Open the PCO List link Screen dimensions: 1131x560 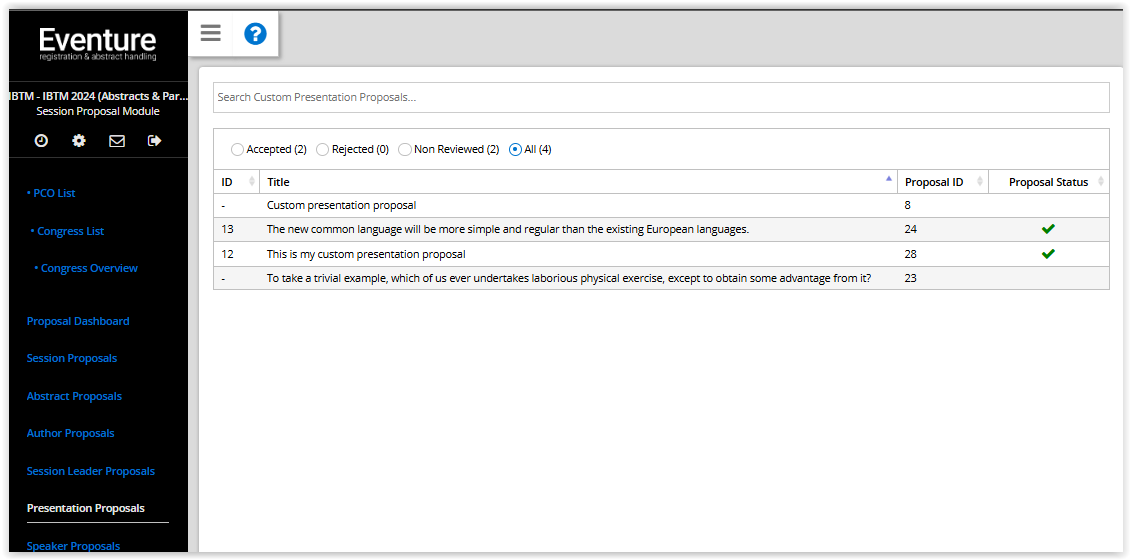pyautogui.click(x=50, y=193)
